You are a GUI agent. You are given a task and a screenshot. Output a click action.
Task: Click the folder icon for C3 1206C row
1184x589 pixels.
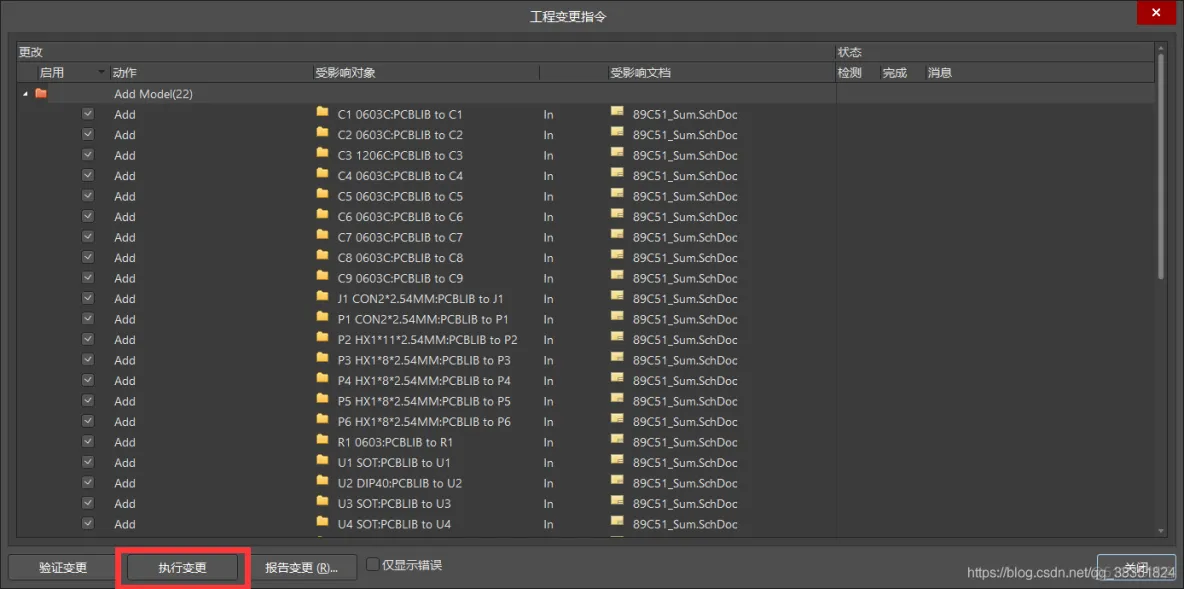pos(322,153)
